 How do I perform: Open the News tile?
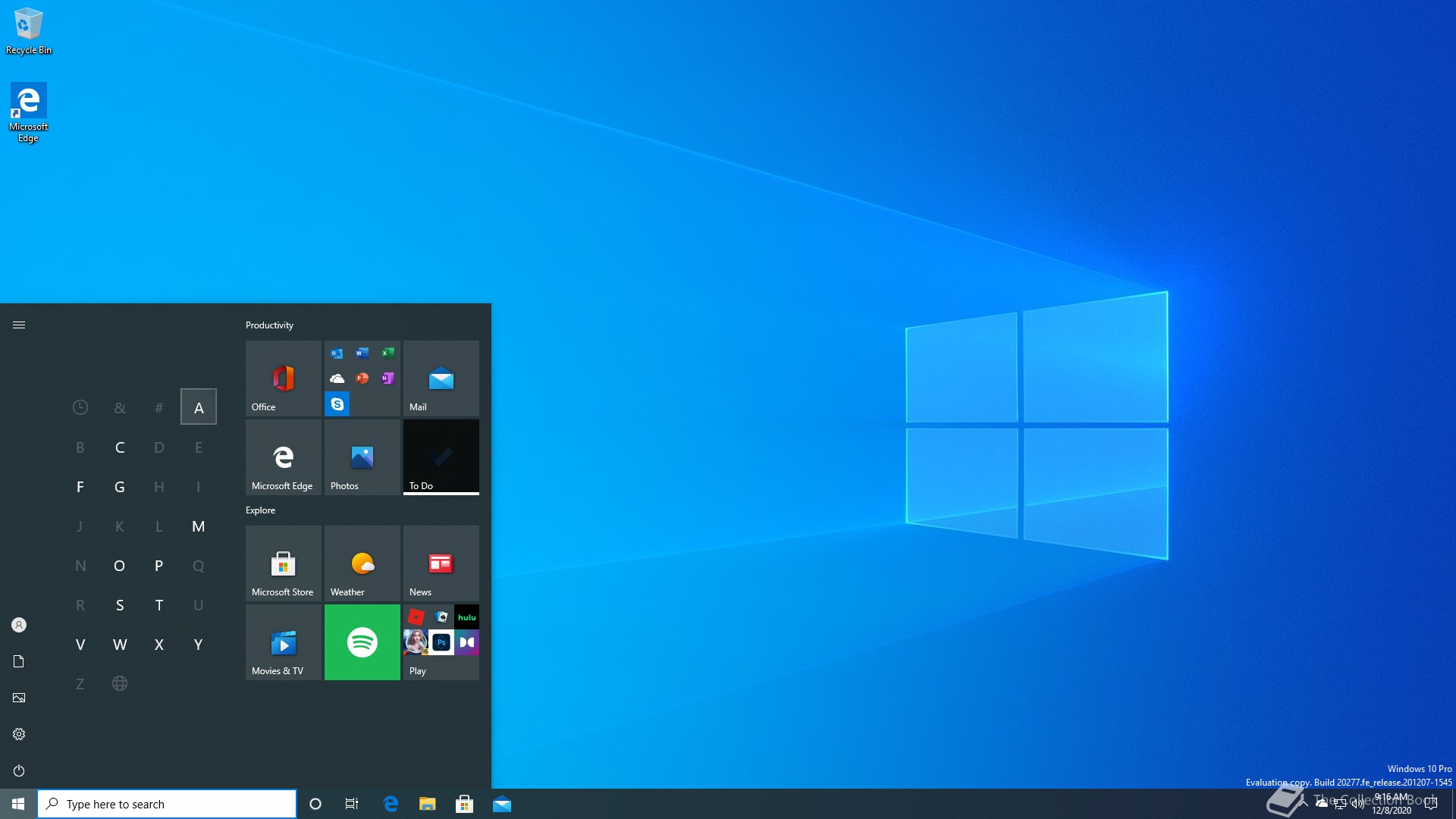441,563
